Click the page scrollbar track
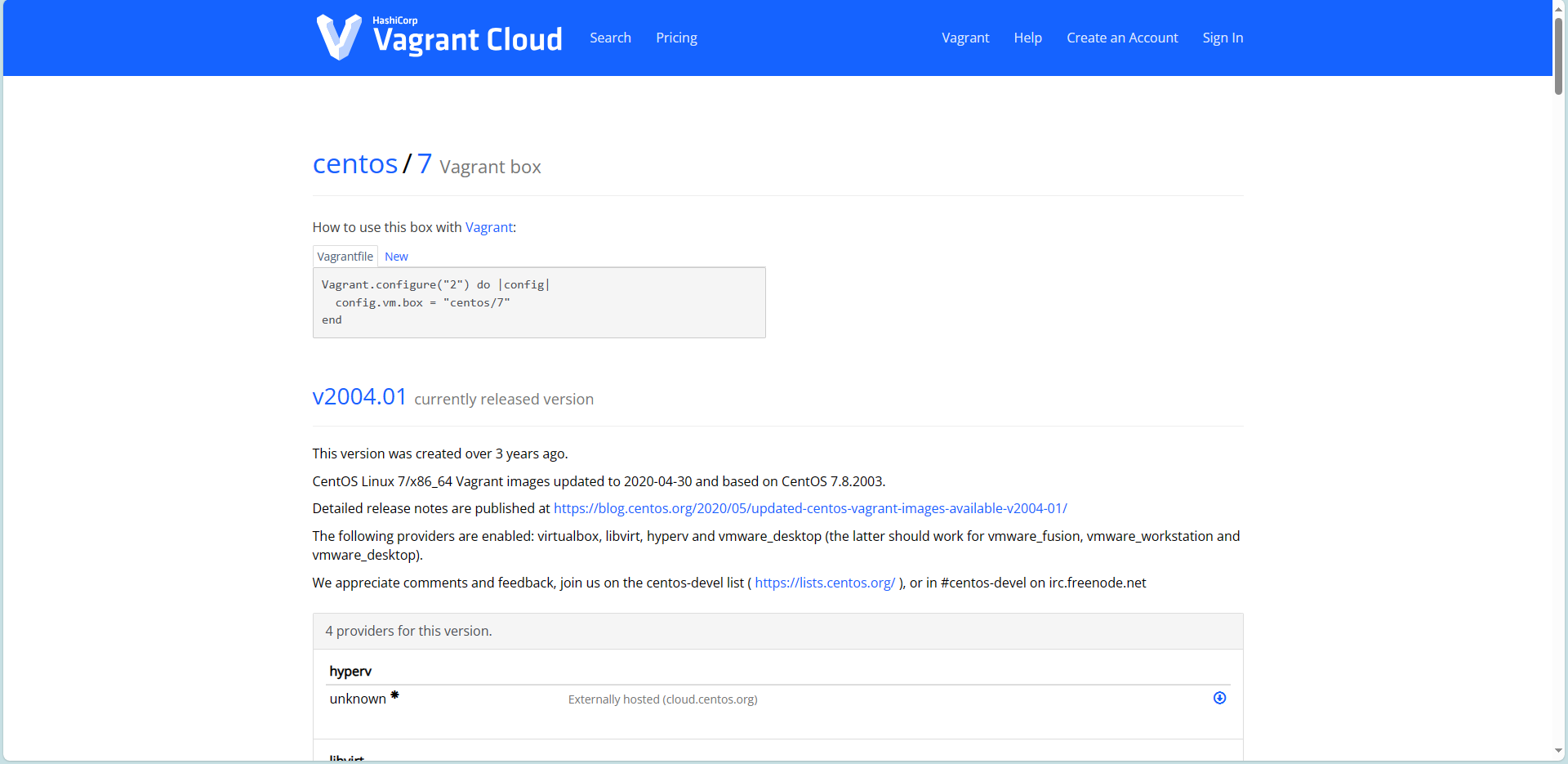This screenshot has width=1568, height=764. (x=1558, y=409)
